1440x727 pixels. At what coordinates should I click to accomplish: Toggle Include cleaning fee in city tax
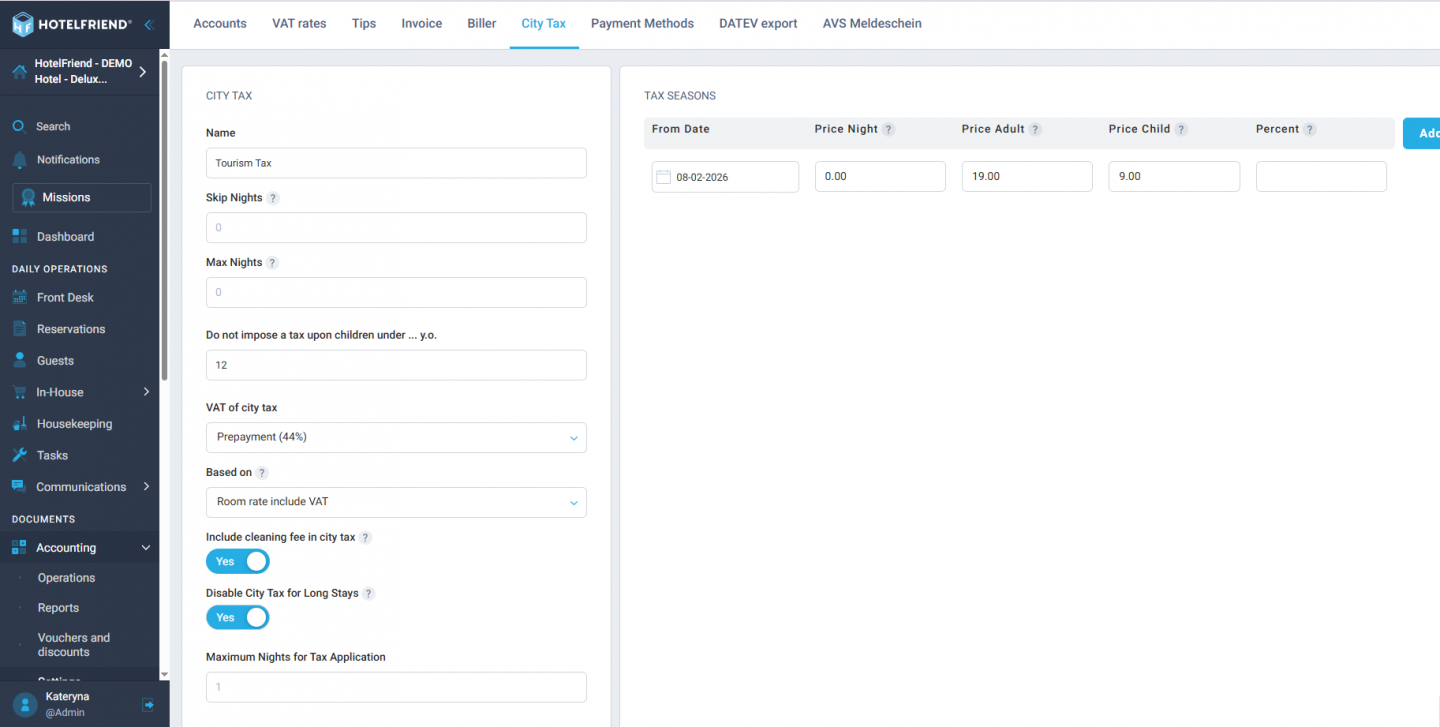pyautogui.click(x=238, y=561)
